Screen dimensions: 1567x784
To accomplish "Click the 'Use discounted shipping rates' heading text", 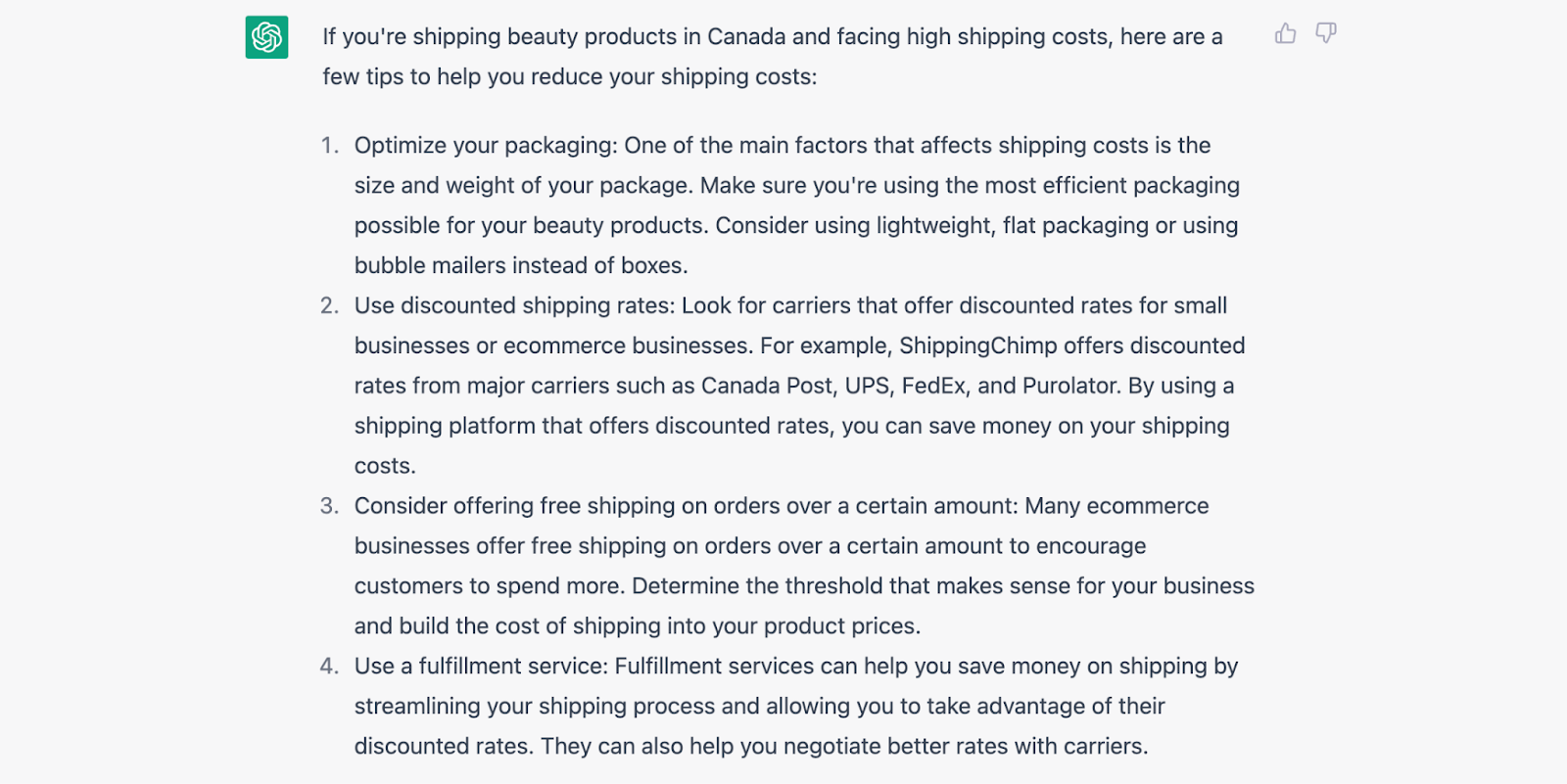I will tap(514, 306).
